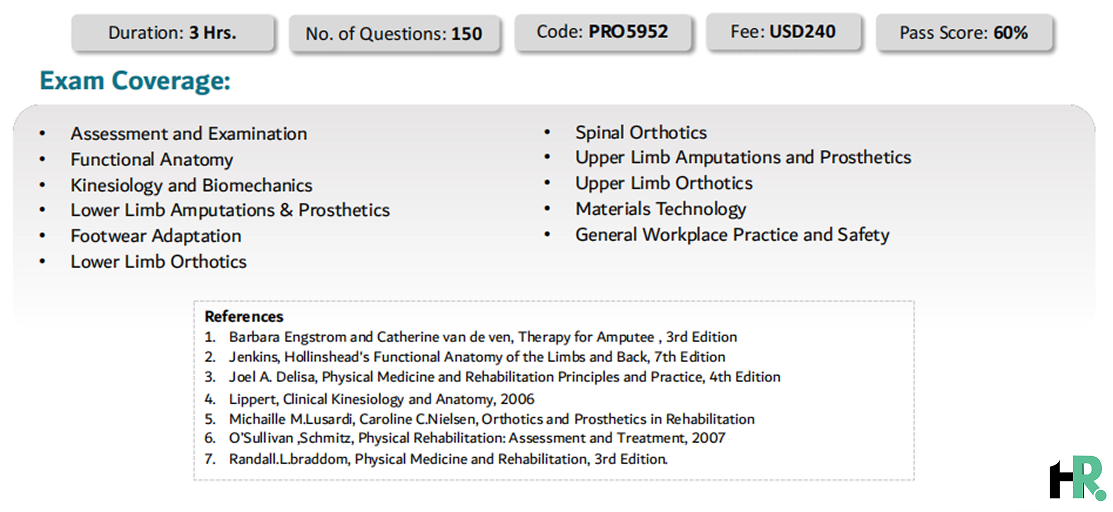Click the No. of Questions: 150 badge
1113x512 pixels.
tap(394, 33)
